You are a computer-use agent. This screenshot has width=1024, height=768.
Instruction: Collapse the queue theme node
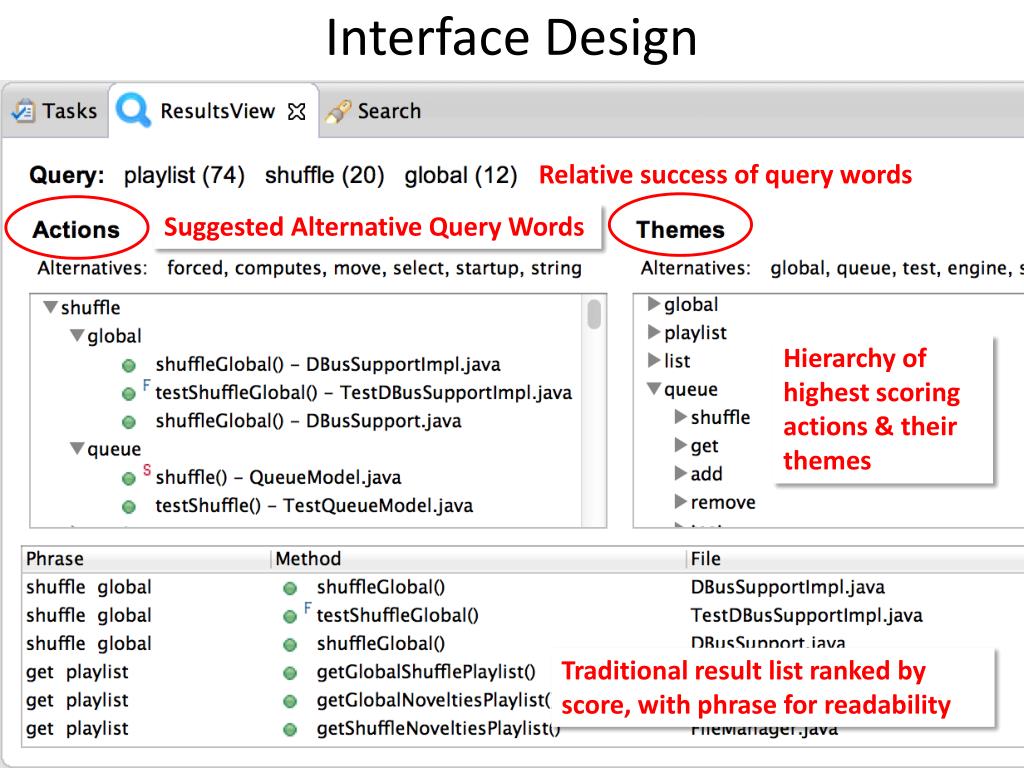[x=654, y=389]
